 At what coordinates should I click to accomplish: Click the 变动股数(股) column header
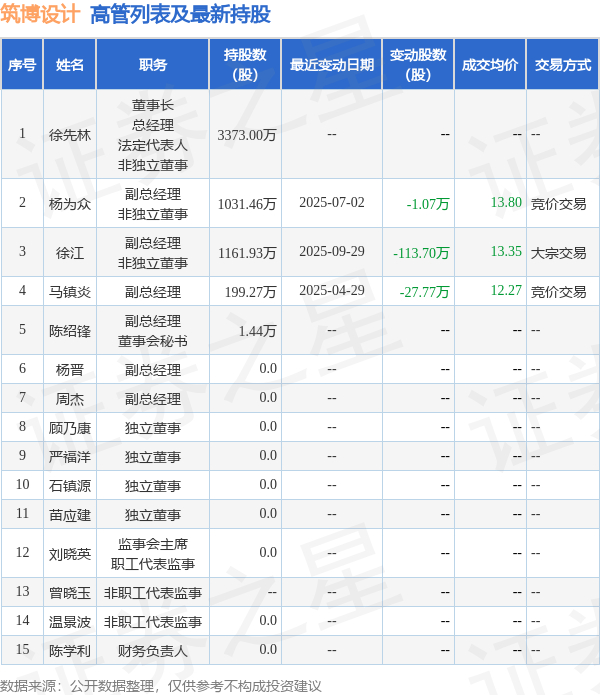tap(418, 65)
